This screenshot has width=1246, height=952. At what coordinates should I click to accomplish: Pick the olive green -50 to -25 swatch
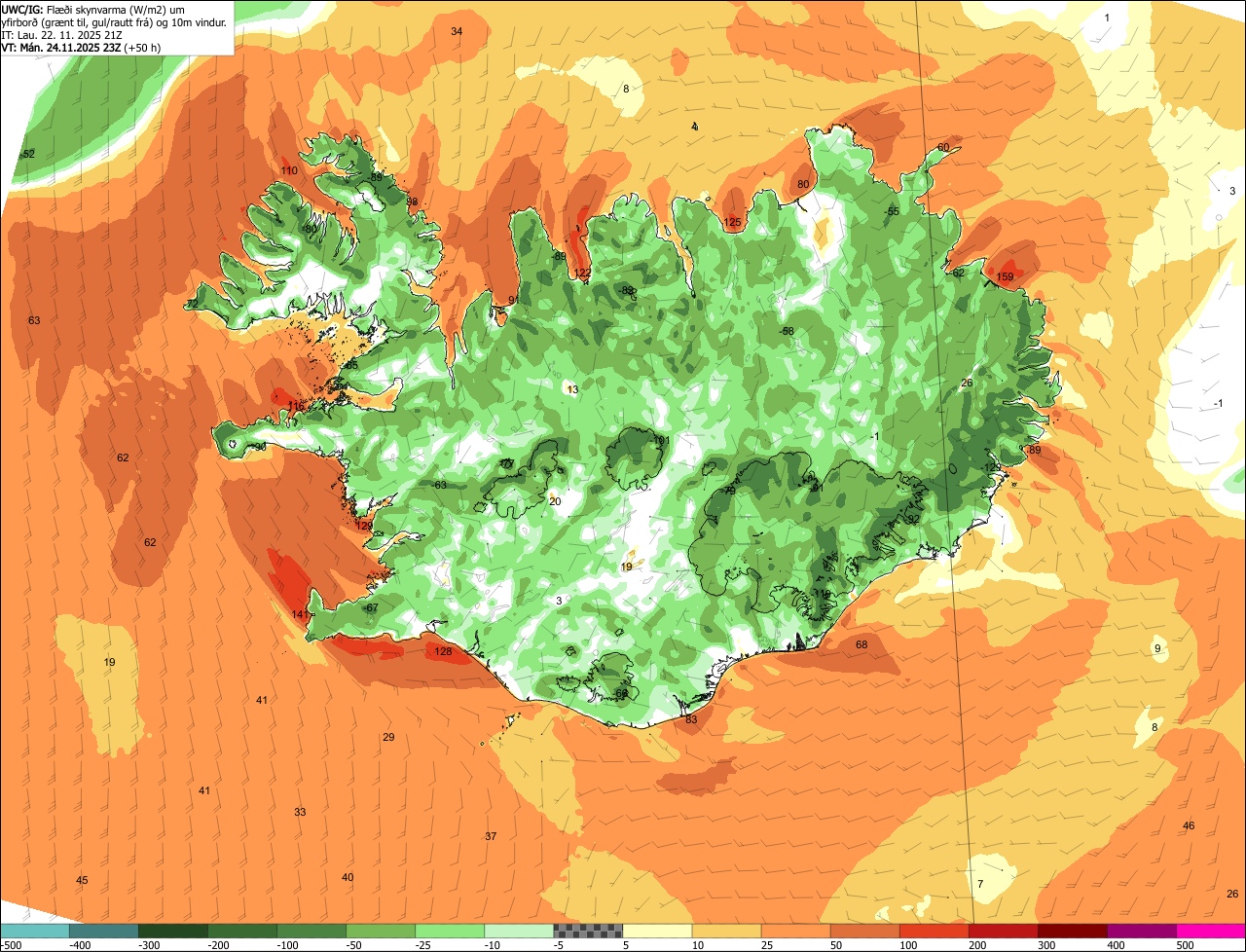pos(381,931)
